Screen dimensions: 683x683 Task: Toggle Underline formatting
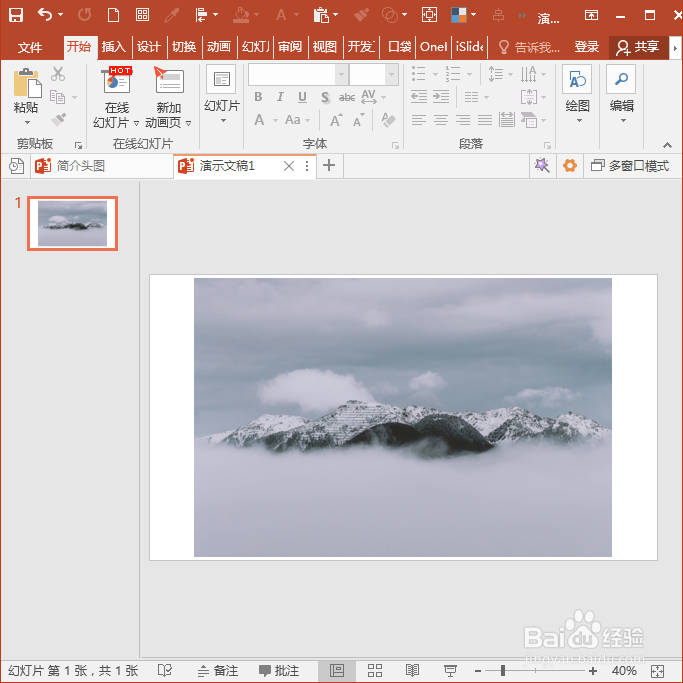[302, 97]
